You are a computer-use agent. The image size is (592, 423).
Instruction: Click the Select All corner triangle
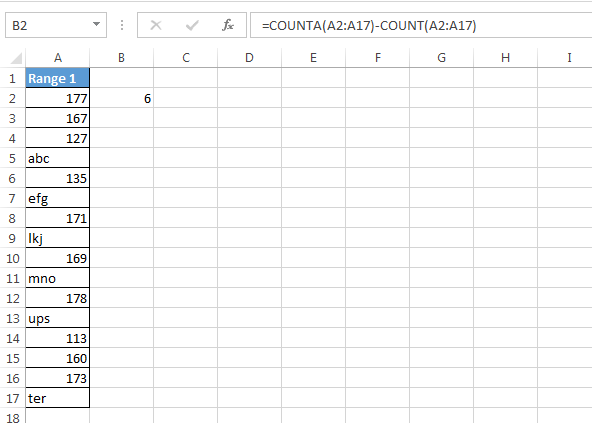pyautogui.click(x=16, y=59)
